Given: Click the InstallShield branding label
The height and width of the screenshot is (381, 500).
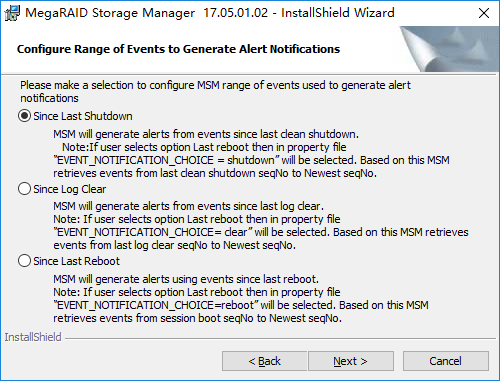Looking at the screenshot, I should [x=33, y=337].
